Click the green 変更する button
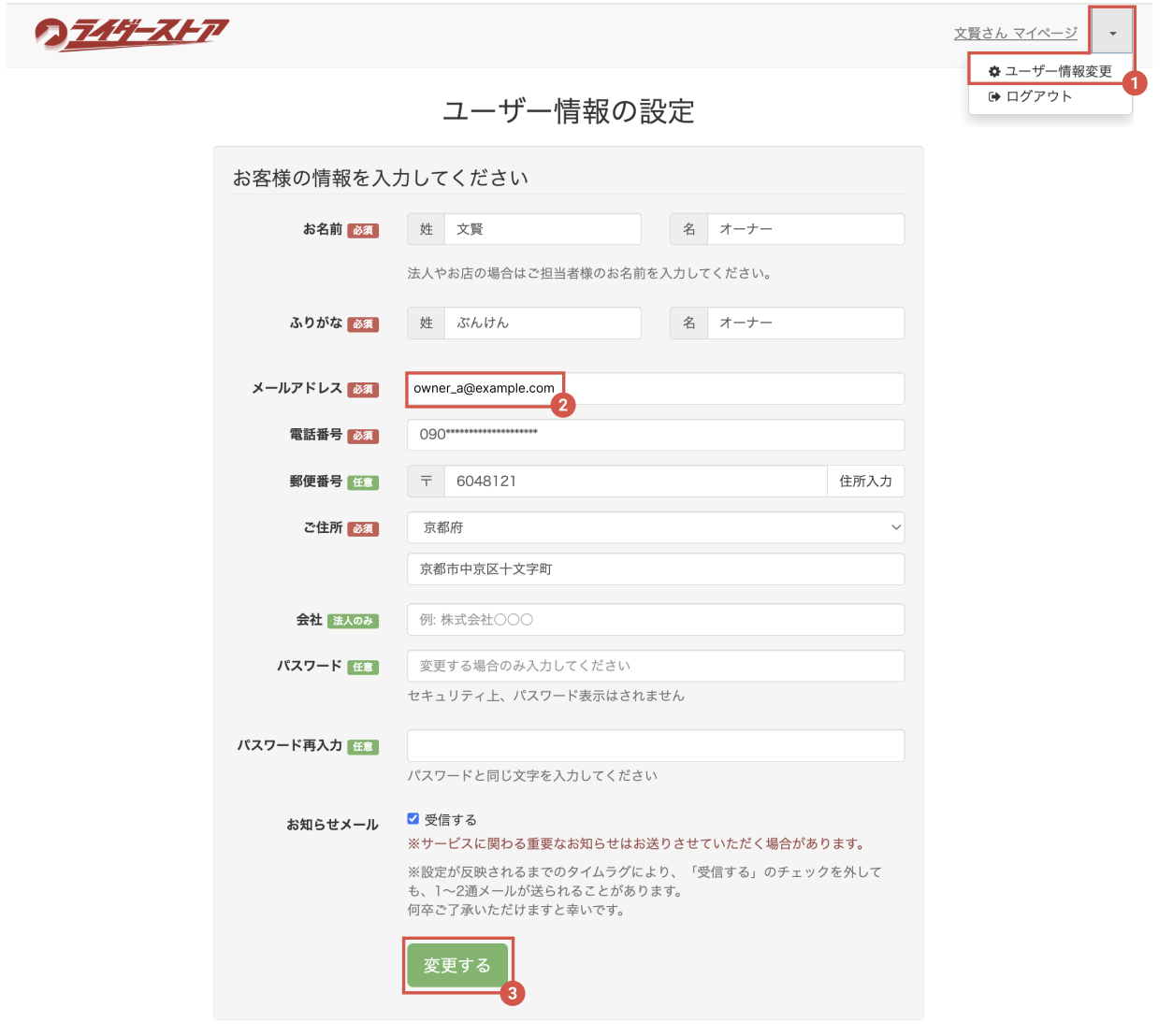1173x1036 pixels. coord(456,966)
